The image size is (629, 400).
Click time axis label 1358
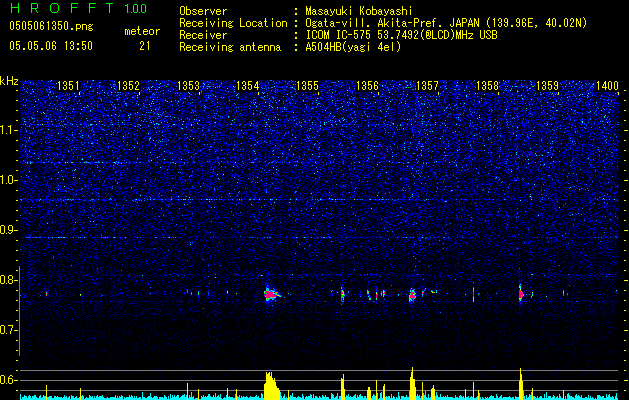coord(487,85)
